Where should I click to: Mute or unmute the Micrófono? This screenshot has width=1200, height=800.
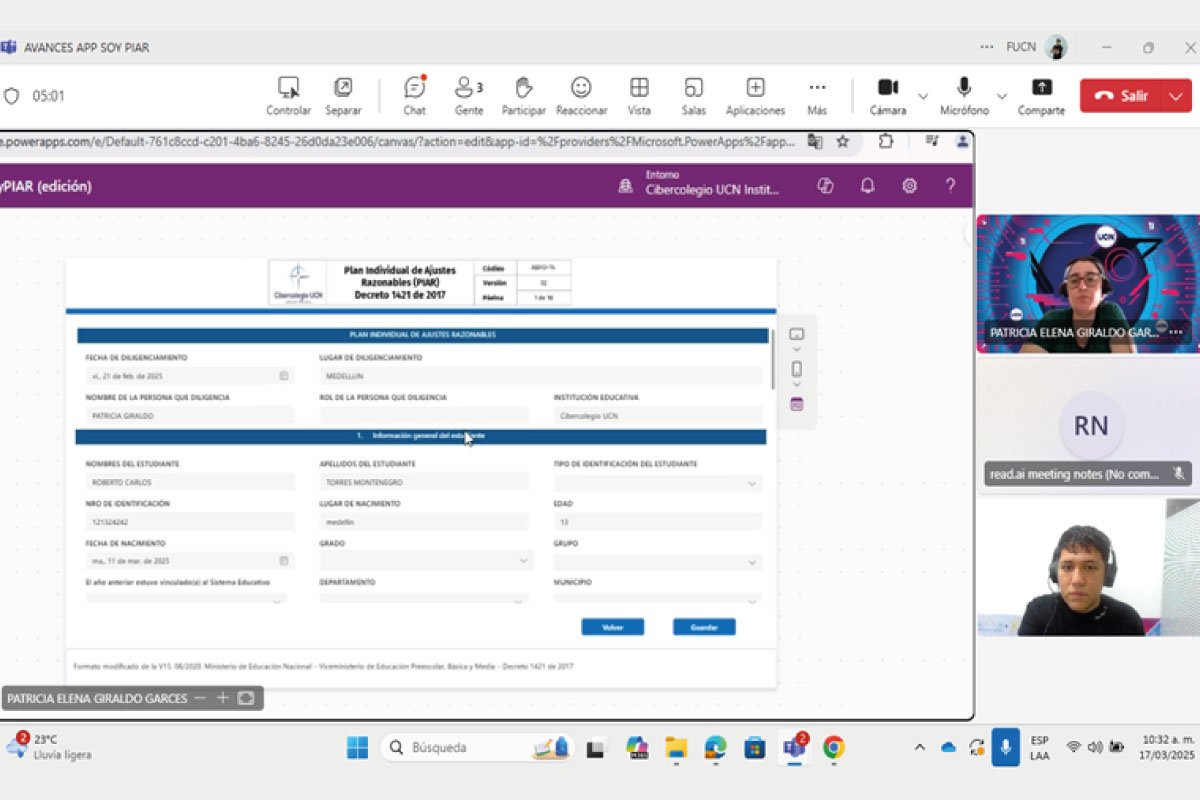coord(964,95)
